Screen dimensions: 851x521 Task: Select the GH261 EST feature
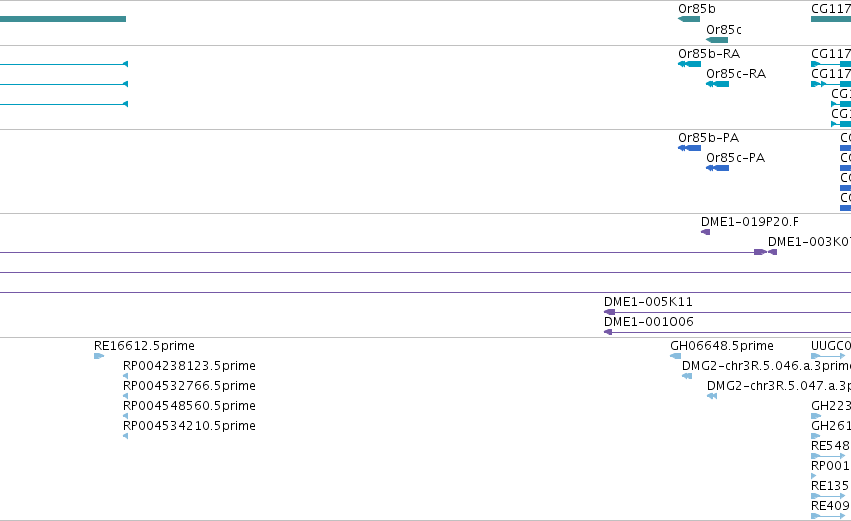point(815,436)
